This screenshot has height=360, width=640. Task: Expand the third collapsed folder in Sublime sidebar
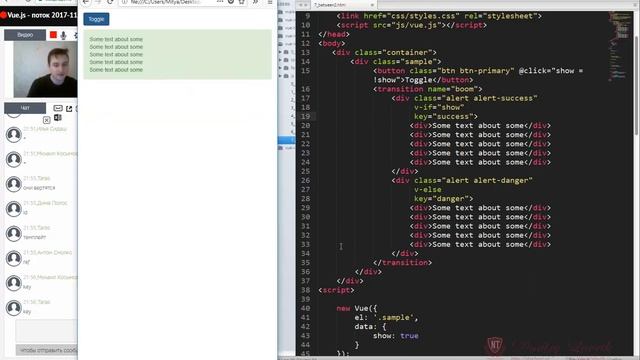[x=280, y=68]
